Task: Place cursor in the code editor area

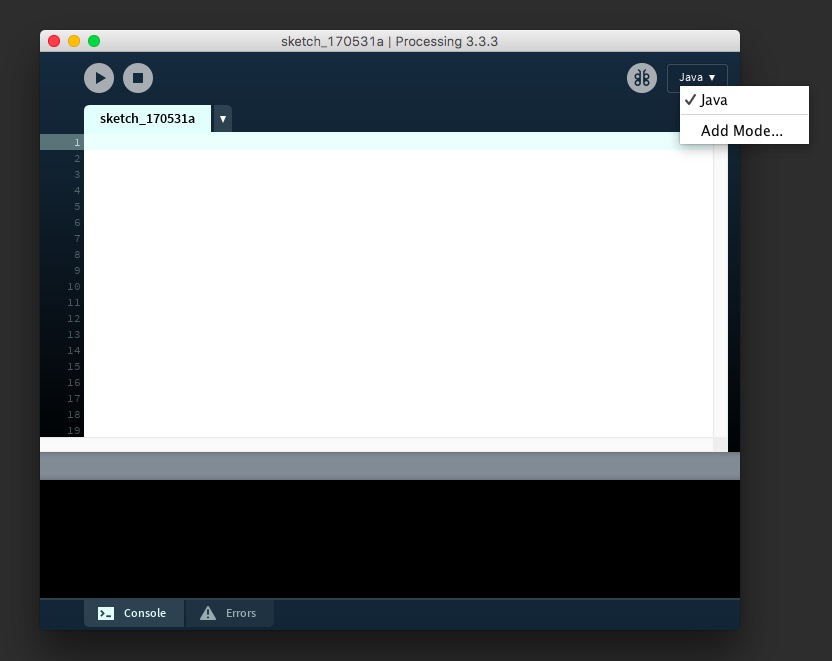Action: pos(400,290)
